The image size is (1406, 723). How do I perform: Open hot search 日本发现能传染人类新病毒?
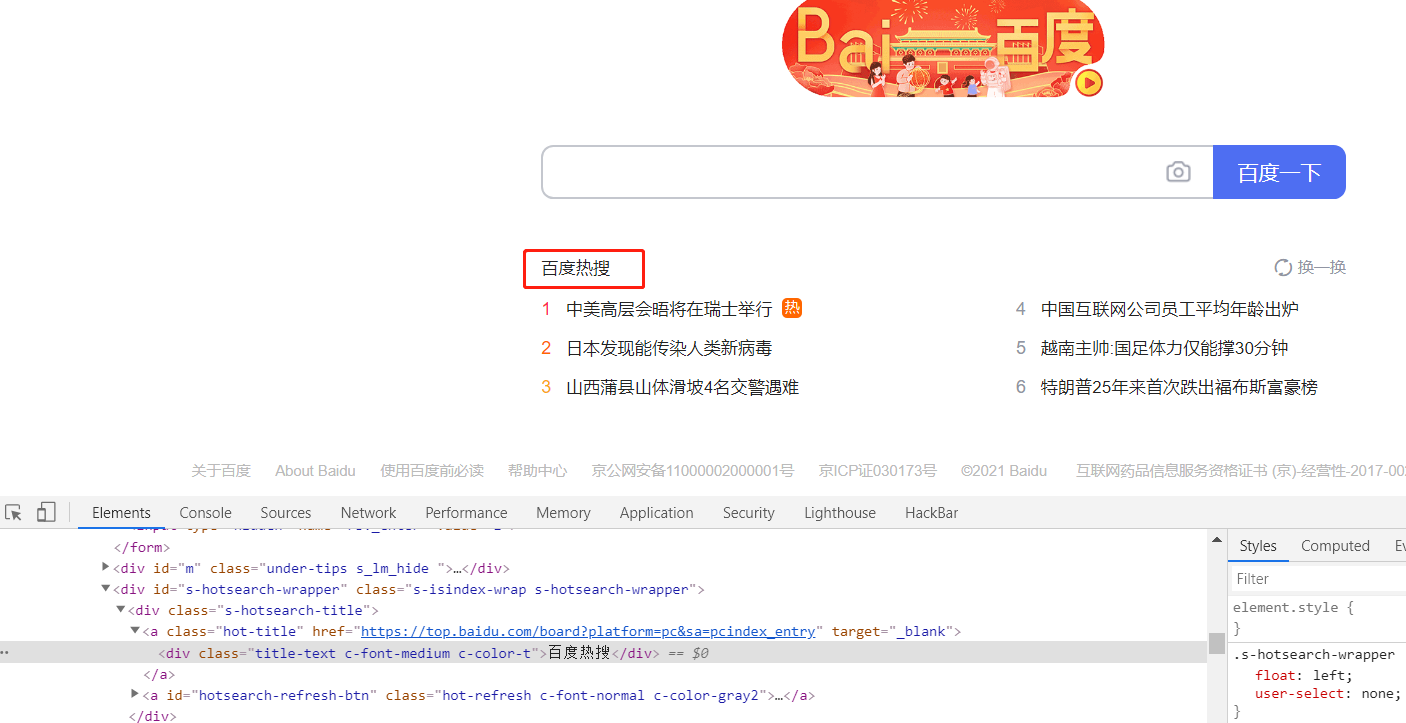point(669,348)
